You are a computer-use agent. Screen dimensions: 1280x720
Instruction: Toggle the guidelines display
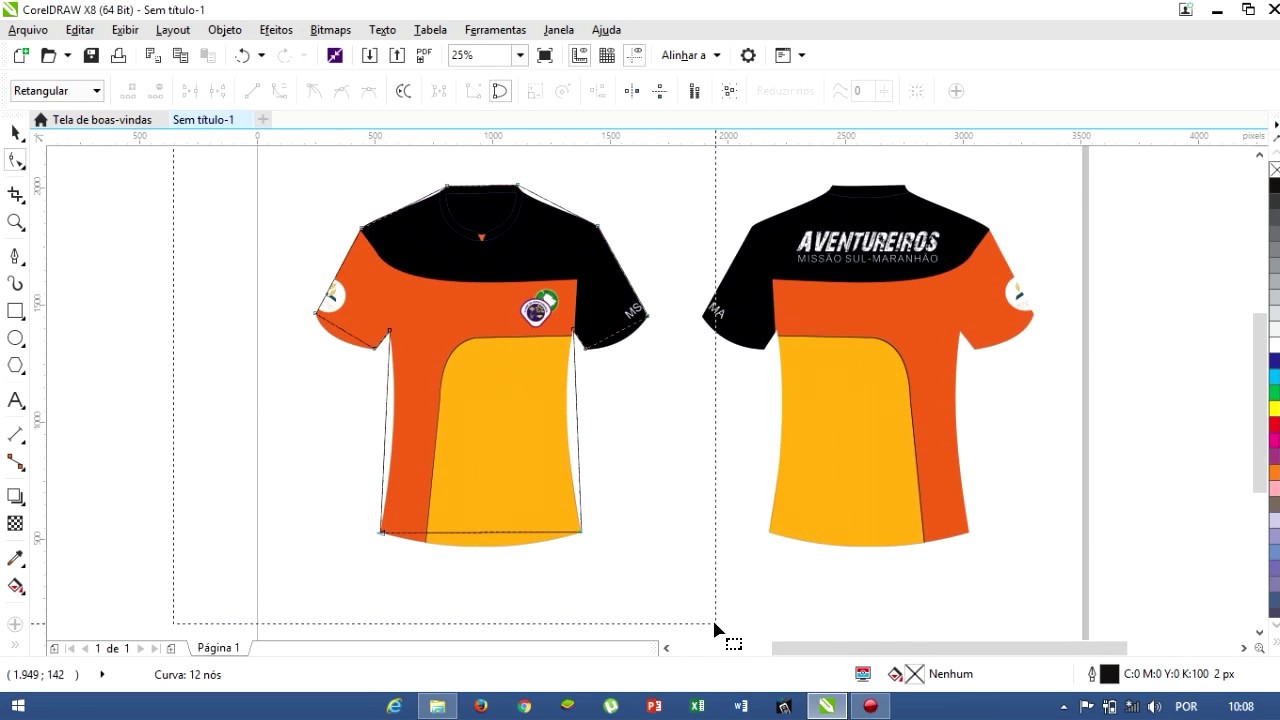[x=634, y=56]
